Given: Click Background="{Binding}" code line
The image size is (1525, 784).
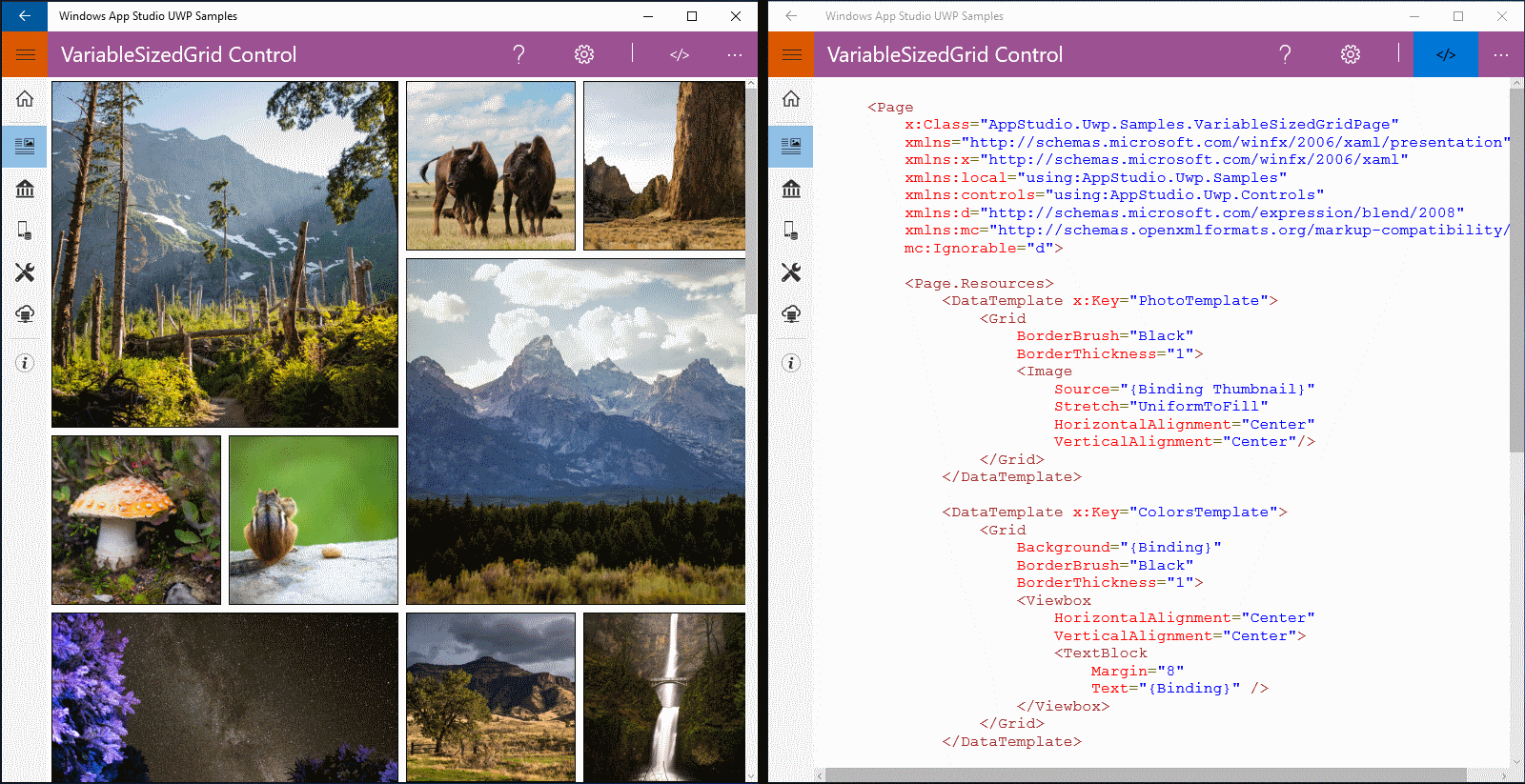Looking at the screenshot, I should (1119, 548).
